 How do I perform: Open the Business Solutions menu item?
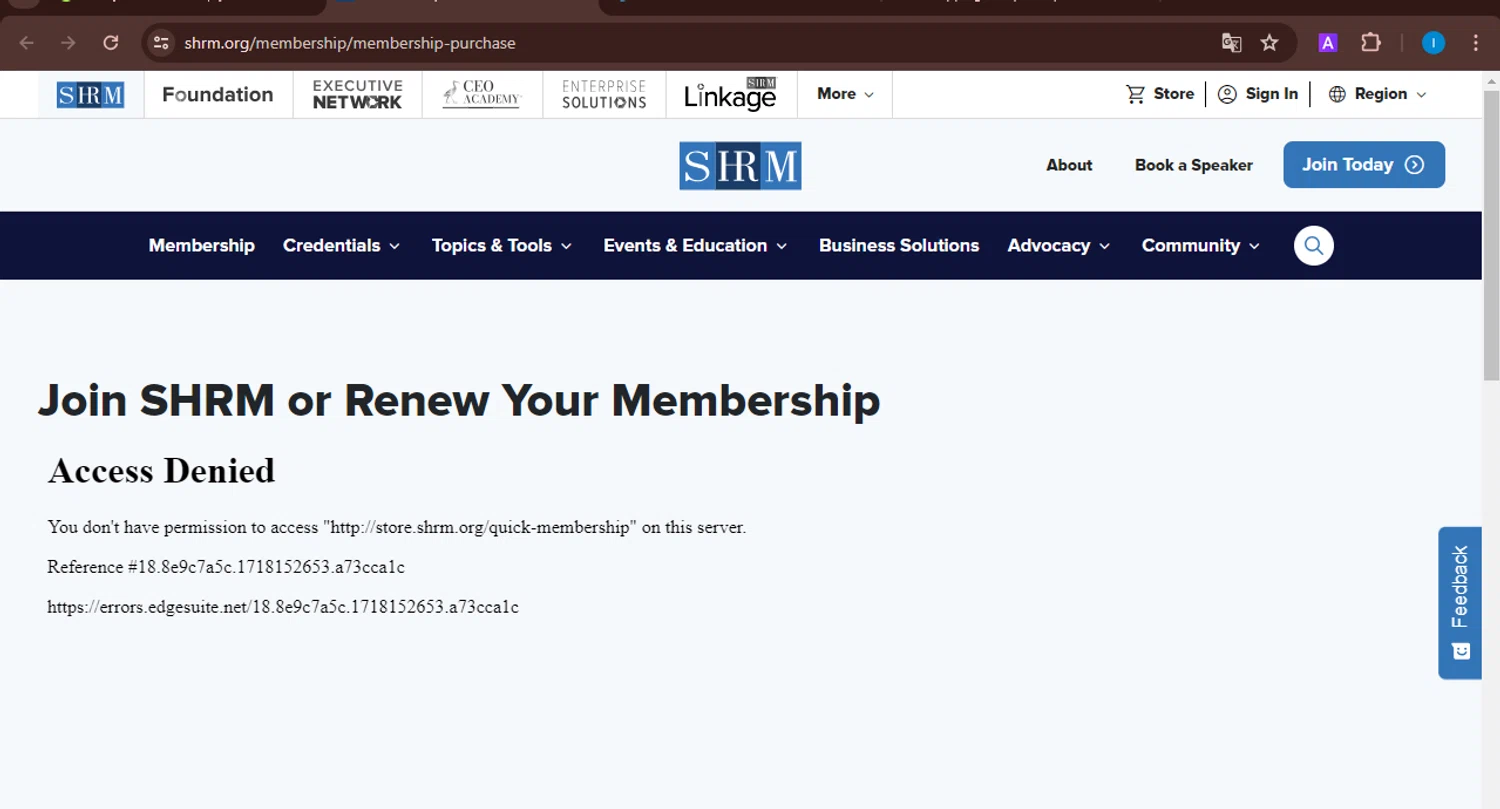[x=899, y=245]
